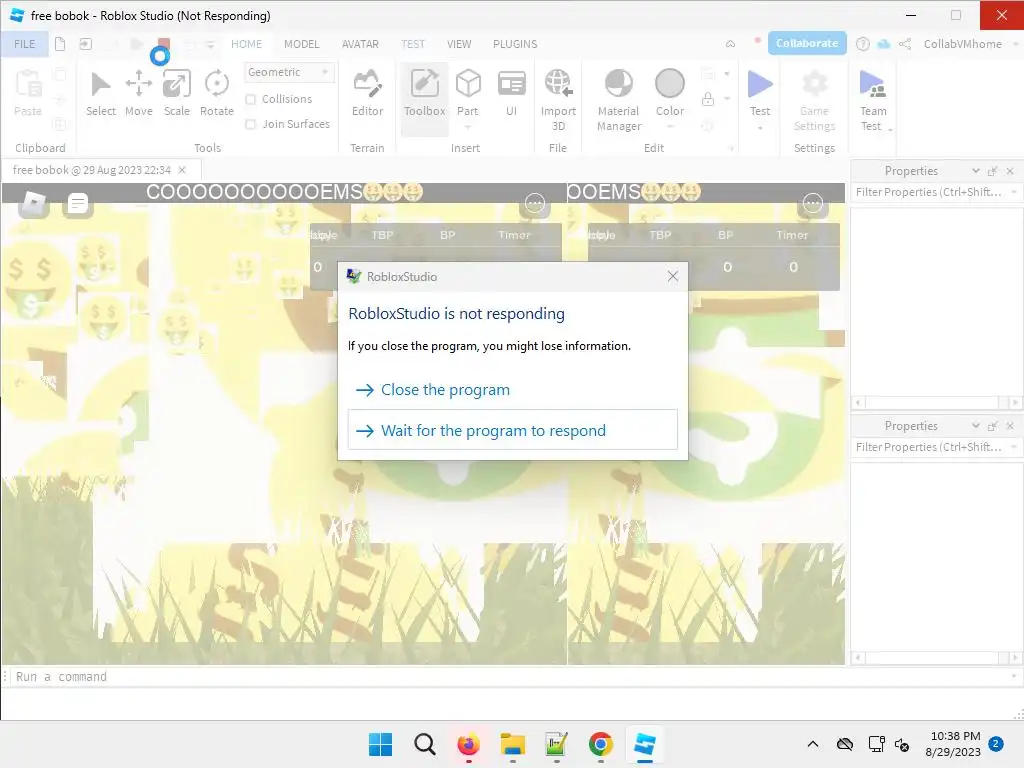Viewport: 1024px width, 768px height.
Task: Activate the Move tool
Action: point(138,94)
